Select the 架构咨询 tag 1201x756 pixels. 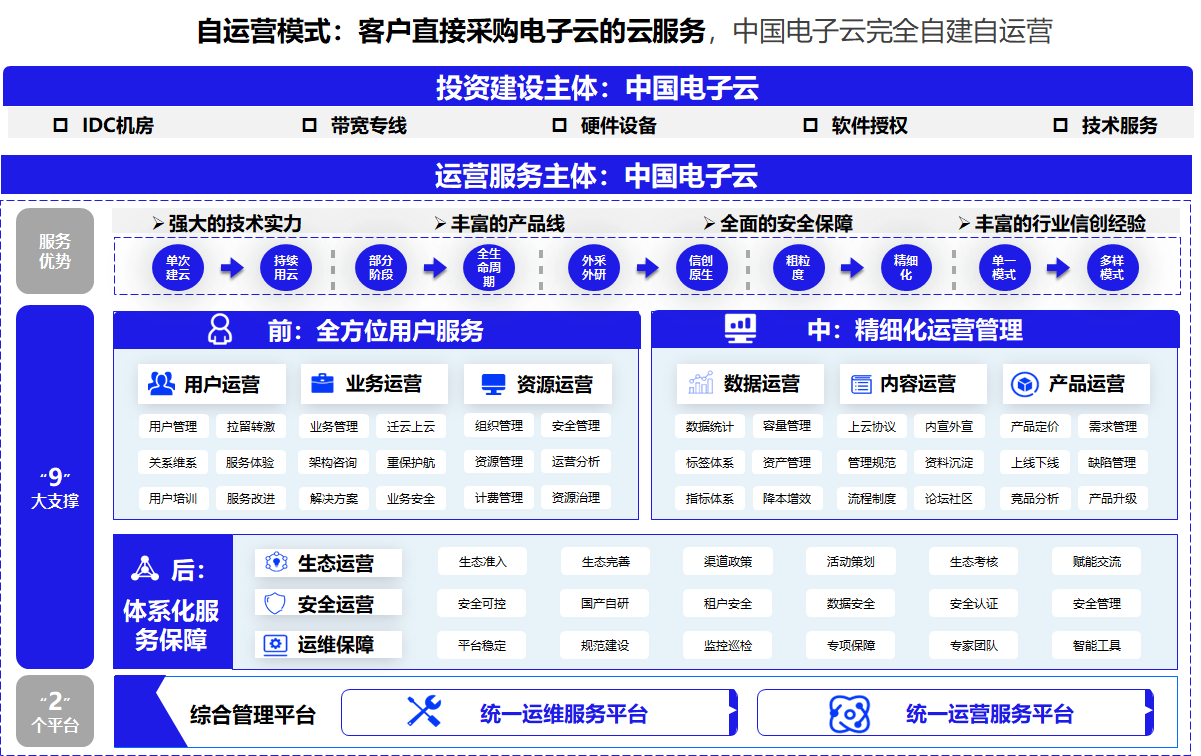(x=334, y=463)
